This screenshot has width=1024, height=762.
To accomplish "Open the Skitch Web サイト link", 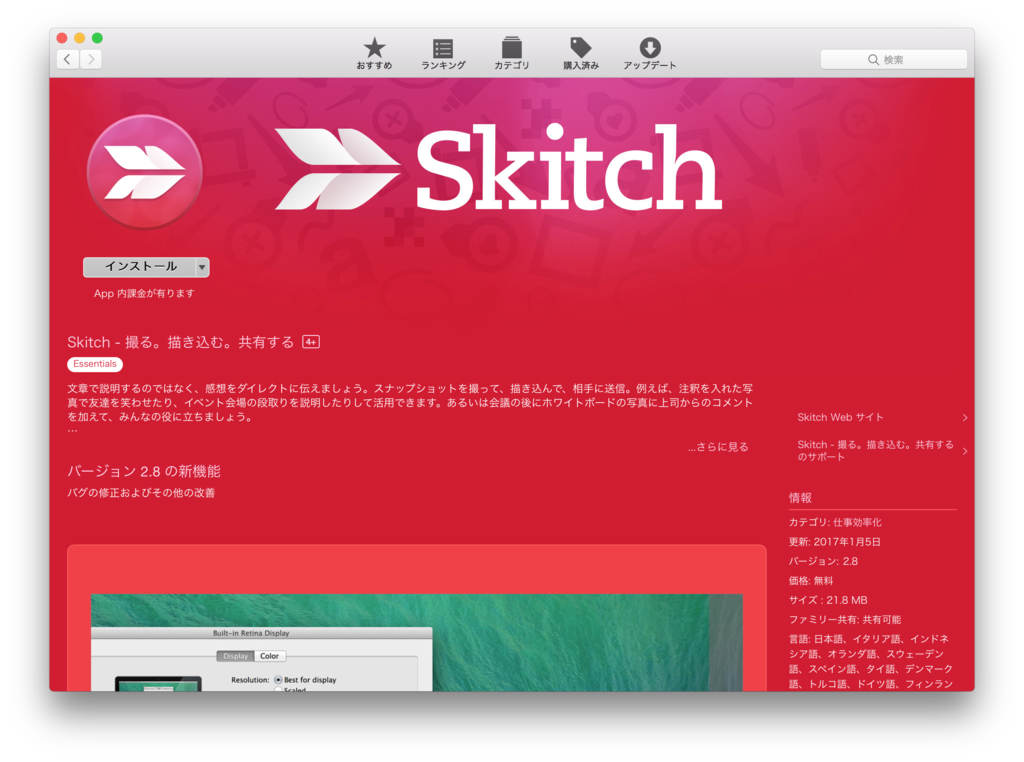I will [x=840, y=417].
